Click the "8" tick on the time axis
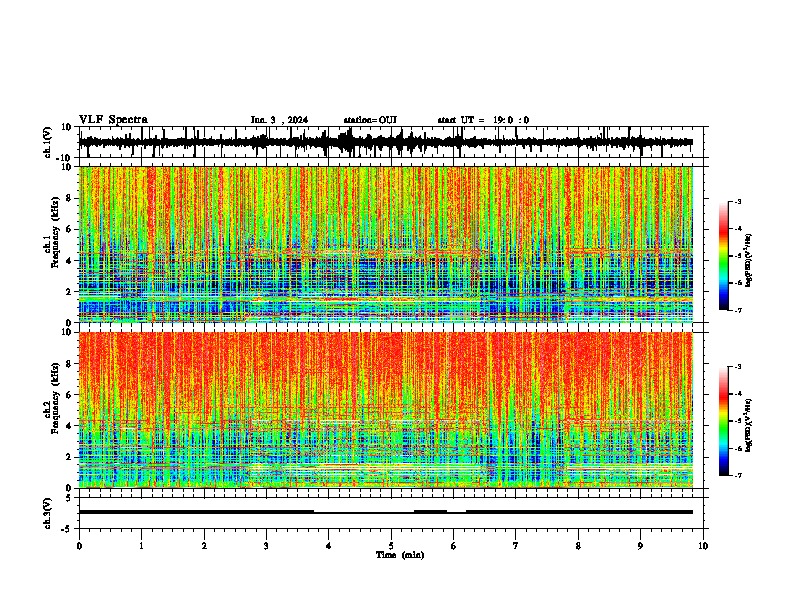 (578, 546)
